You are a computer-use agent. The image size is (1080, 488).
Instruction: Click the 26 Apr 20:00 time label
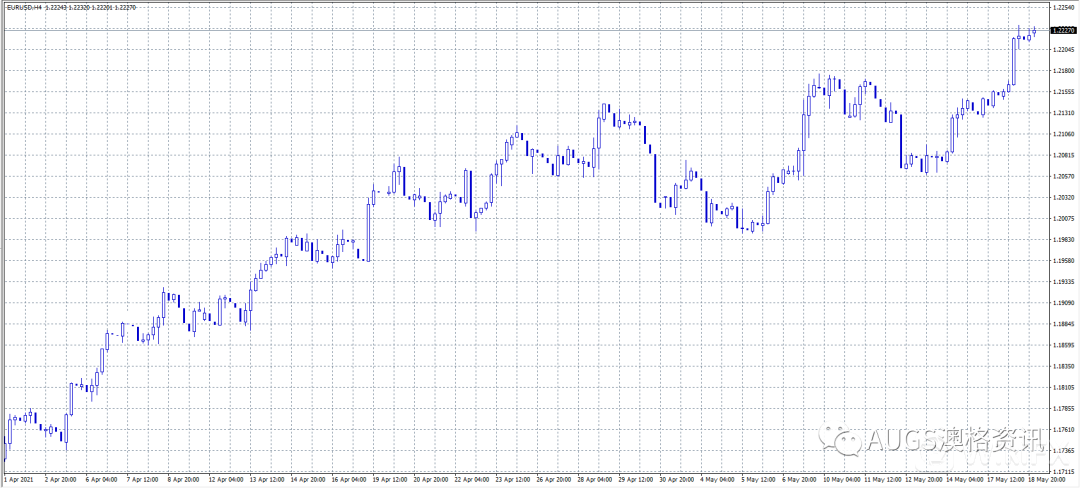(554, 478)
